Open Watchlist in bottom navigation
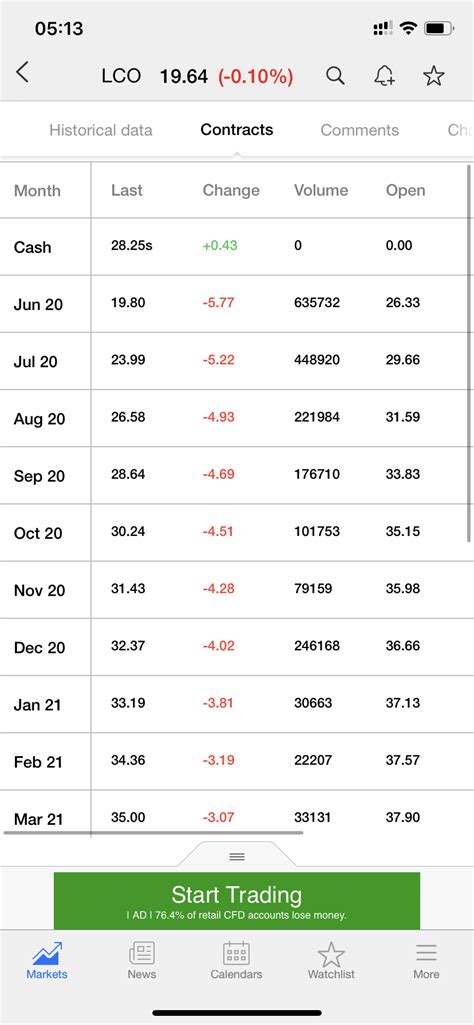 tap(331, 960)
